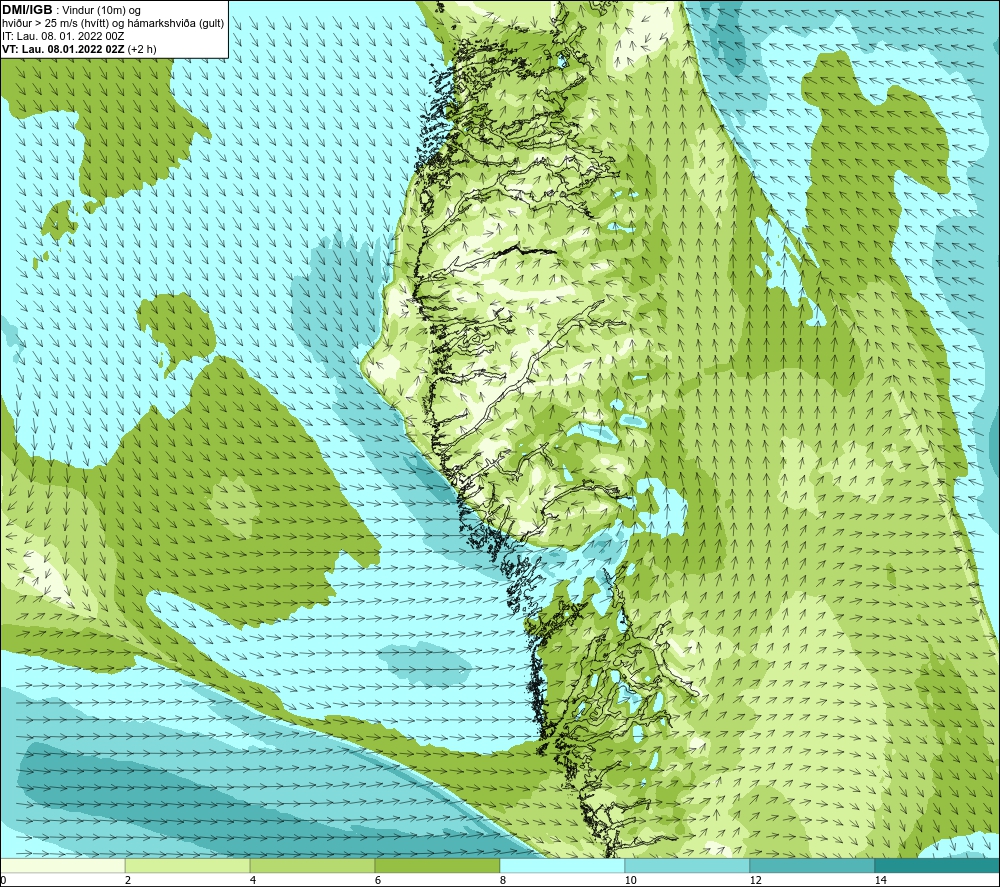Click the light cyan 8–10 legend swatch
Image resolution: width=1000 pixels, height=887 pixels.
pos(562,865)
